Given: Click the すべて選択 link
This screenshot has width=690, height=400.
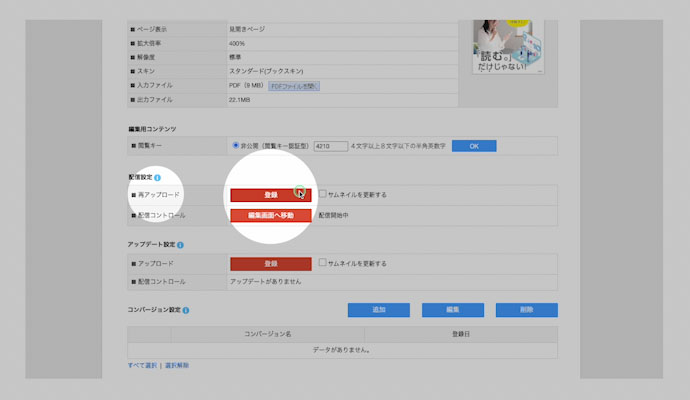Looking at the screenshot, I should click(x=142, y=366).
